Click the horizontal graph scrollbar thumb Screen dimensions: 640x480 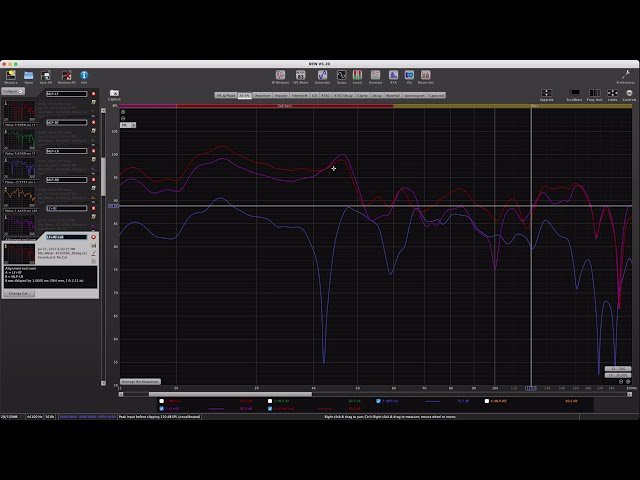[x=230, y=394]
